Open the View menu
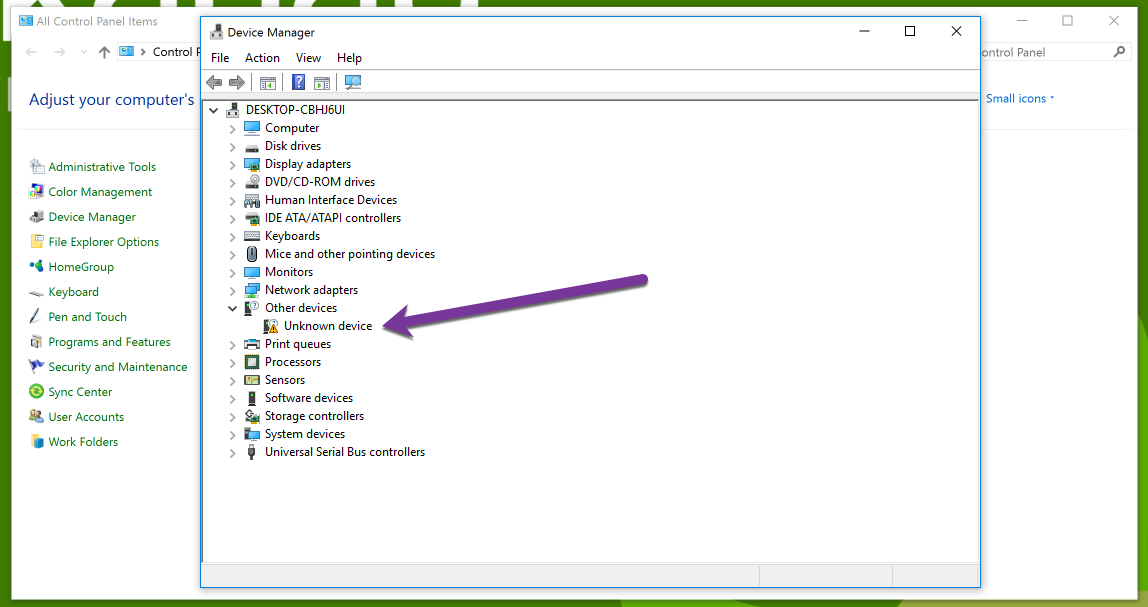Image resolution: width=1148 pixels, height=607 pixels. (308, 58)
